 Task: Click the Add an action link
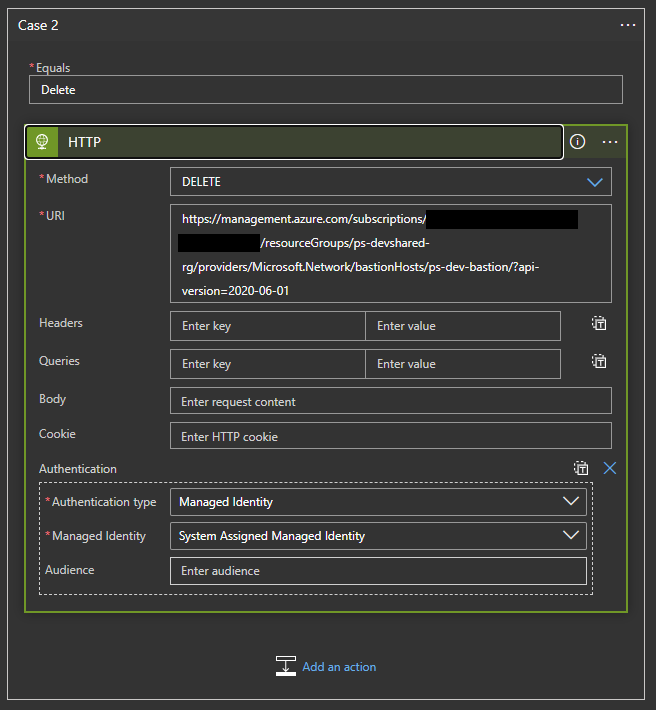tap(339, 667)
